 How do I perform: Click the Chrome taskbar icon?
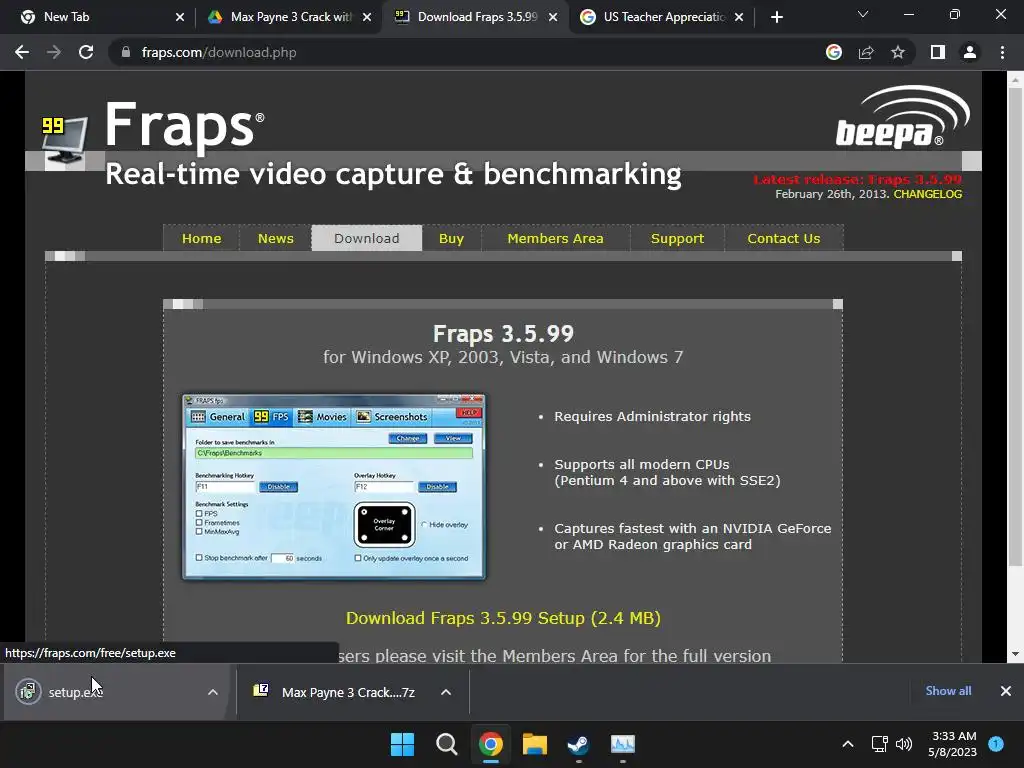(x=490, y=744)
